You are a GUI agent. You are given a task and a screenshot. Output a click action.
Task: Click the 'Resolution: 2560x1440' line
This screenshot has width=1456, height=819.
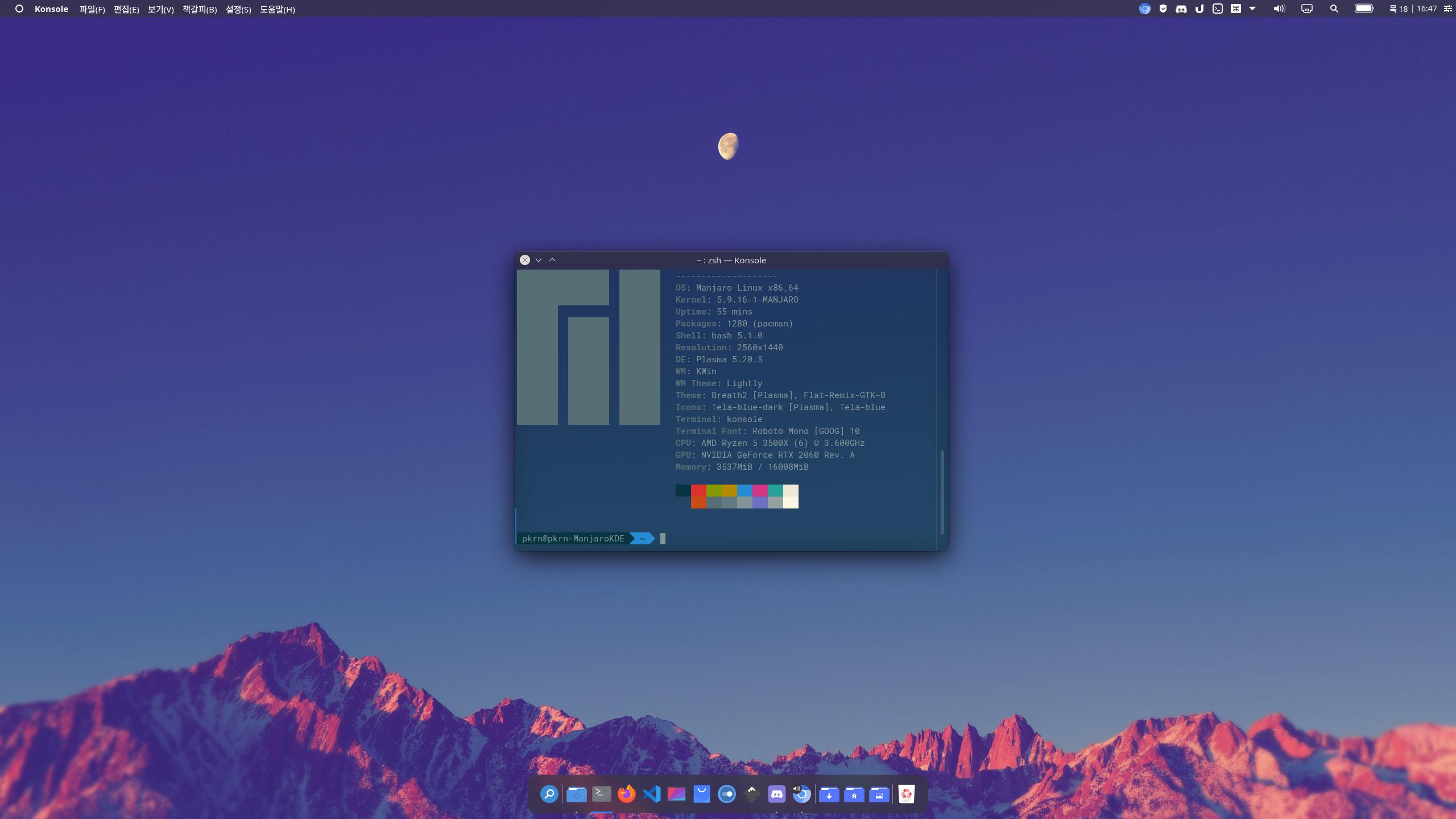(x=729, y=348)
